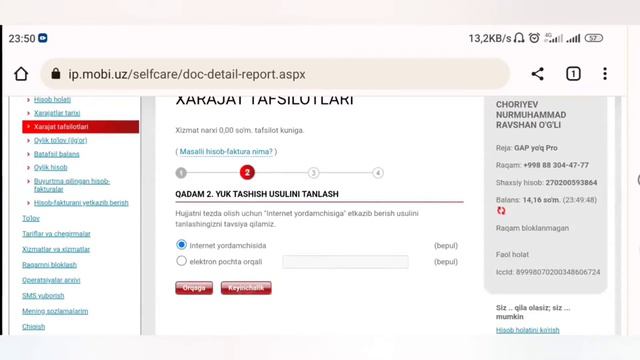Tap the padlock security icon
The image size is (640, 360).
56,74
